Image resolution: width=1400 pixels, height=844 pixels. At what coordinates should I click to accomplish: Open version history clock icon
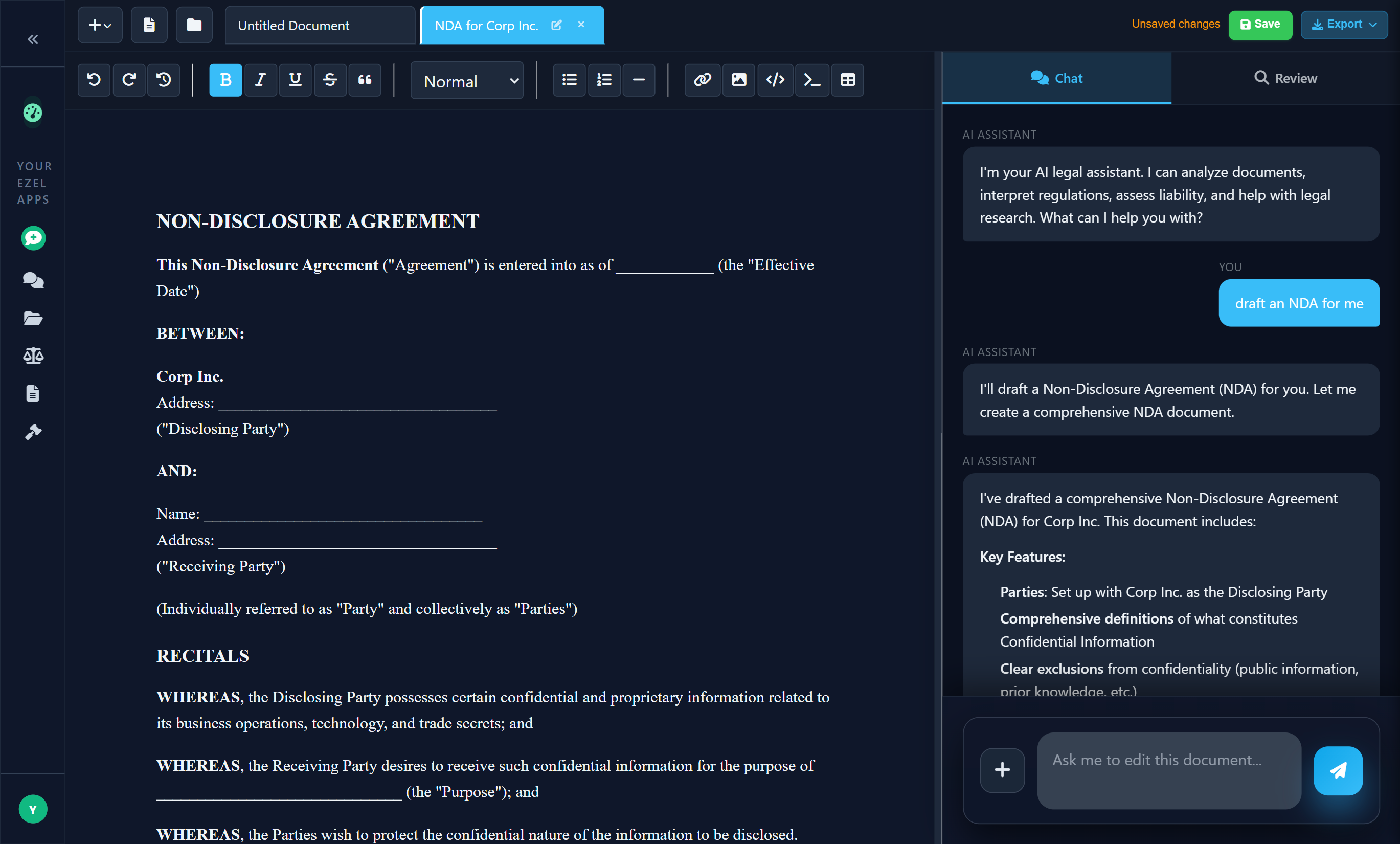(164, 80)
